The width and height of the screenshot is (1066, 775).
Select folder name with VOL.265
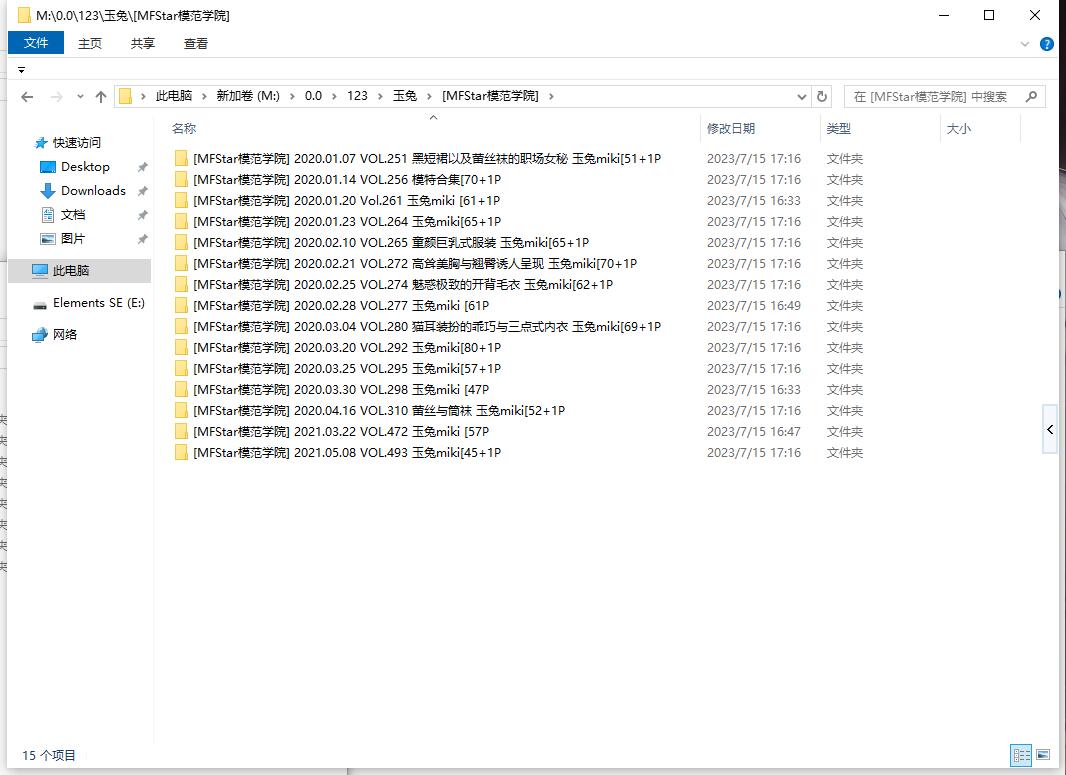click(391, 243)
